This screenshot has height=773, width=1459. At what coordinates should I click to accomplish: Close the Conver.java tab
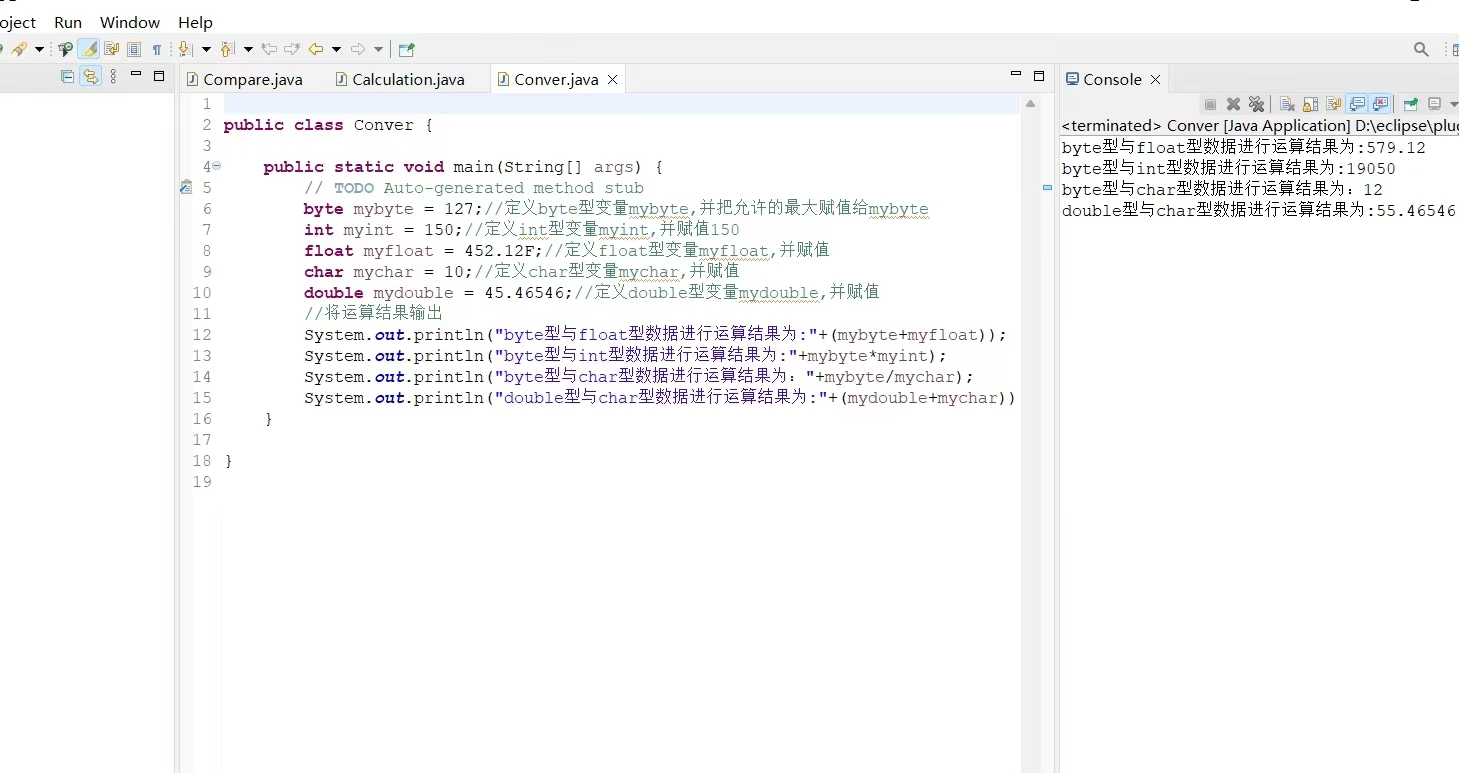coord(613,80)
